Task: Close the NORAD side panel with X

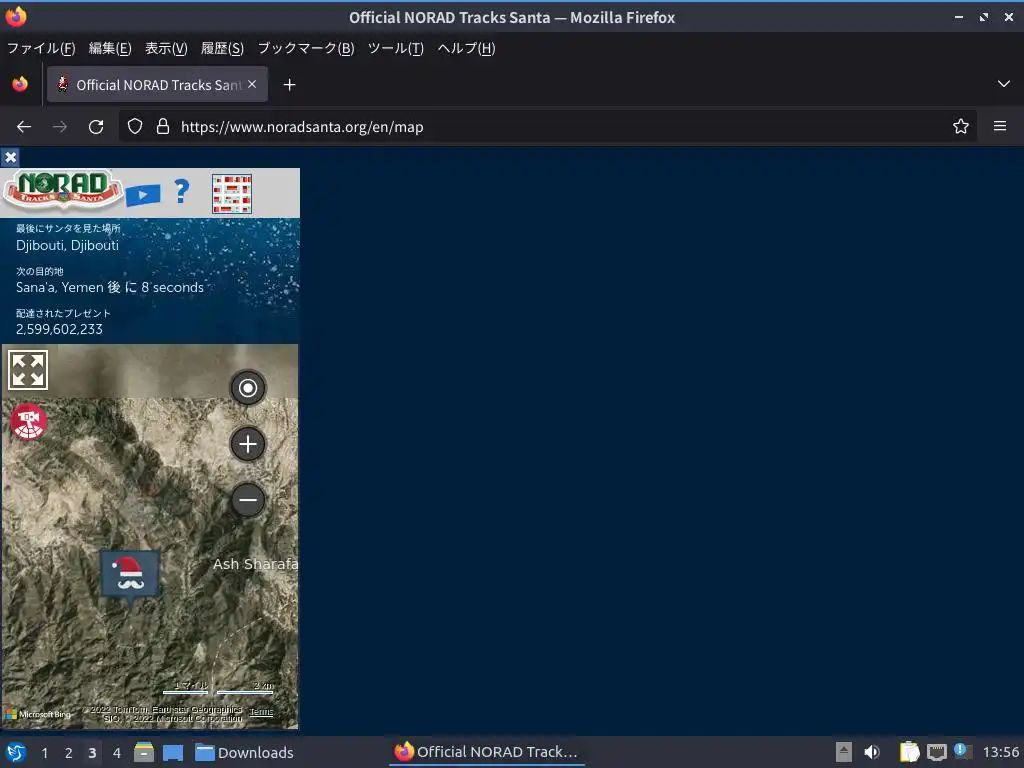Action: click(x=10, y=157)
